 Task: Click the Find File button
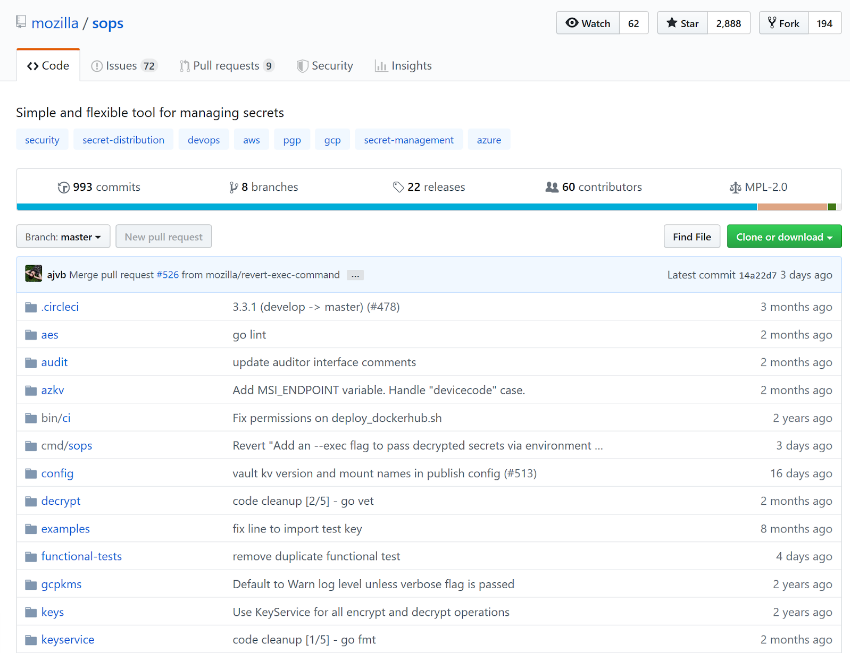click(692, 237)
